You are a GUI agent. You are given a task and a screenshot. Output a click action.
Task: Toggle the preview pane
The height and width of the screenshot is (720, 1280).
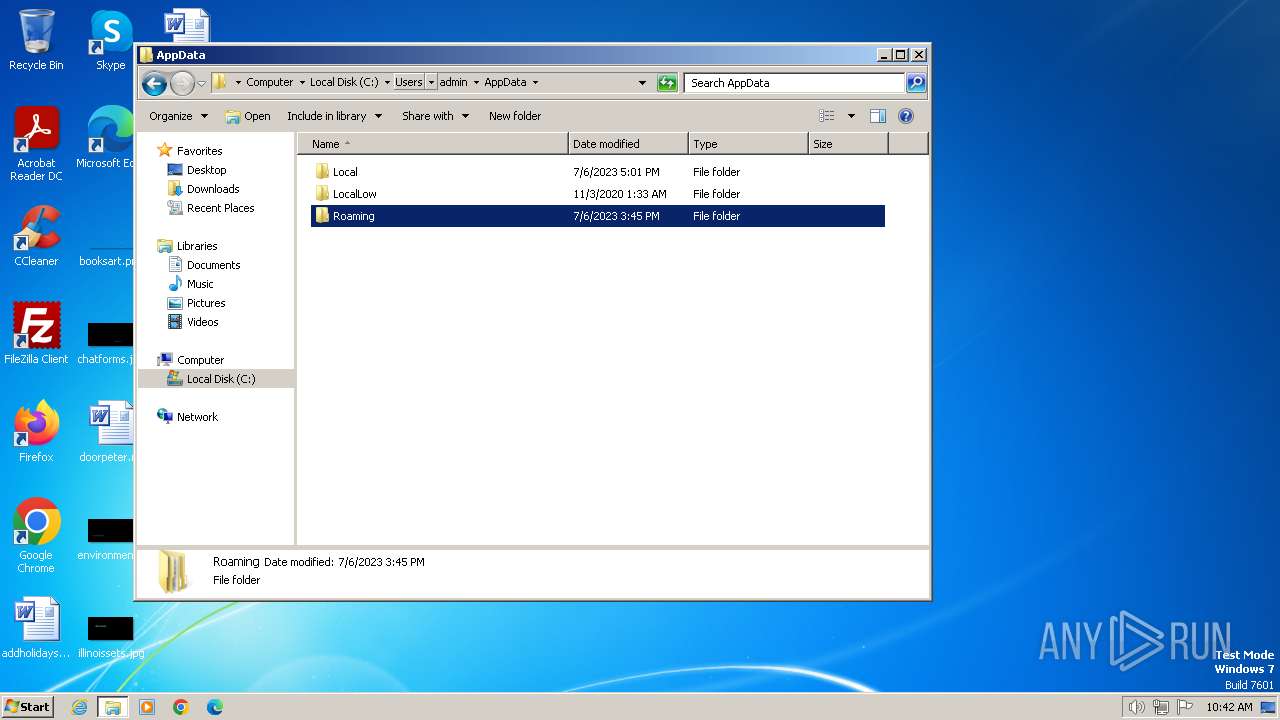point(878,116)
